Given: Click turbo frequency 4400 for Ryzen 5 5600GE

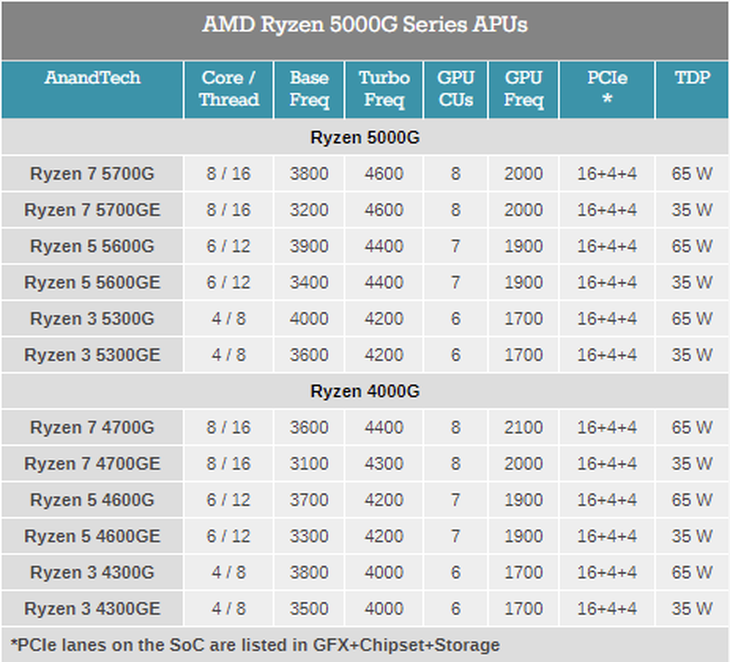Looking at the screenshot, I should 384,283.
